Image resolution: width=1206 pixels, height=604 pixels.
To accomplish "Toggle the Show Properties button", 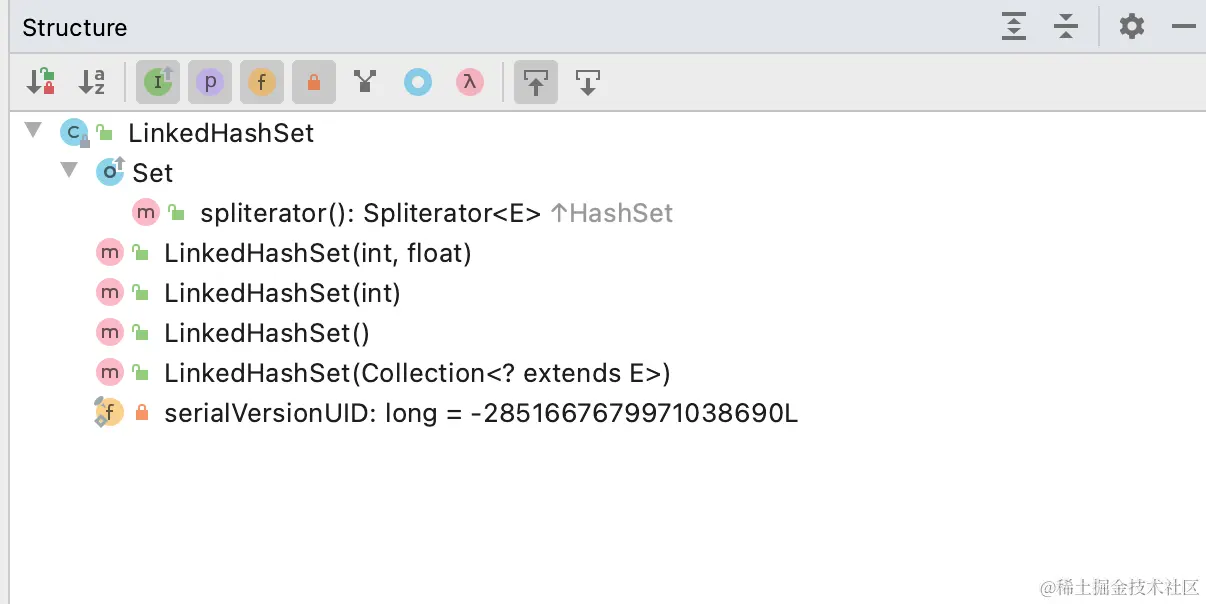I will click(x=210, y=82).
